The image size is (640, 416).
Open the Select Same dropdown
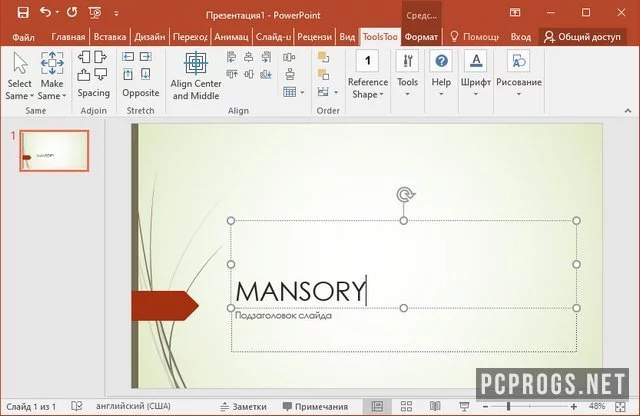[x=19, y=77]
